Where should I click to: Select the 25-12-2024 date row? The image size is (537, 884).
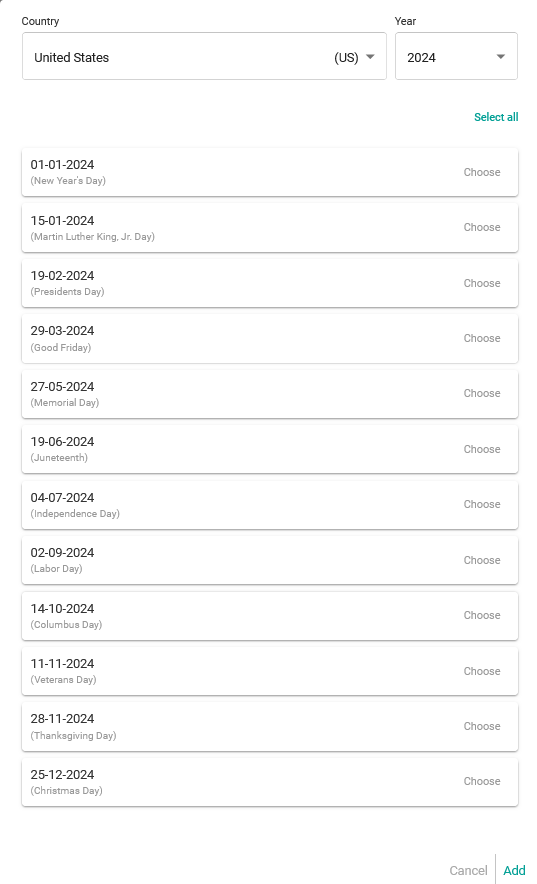point(269,781)
